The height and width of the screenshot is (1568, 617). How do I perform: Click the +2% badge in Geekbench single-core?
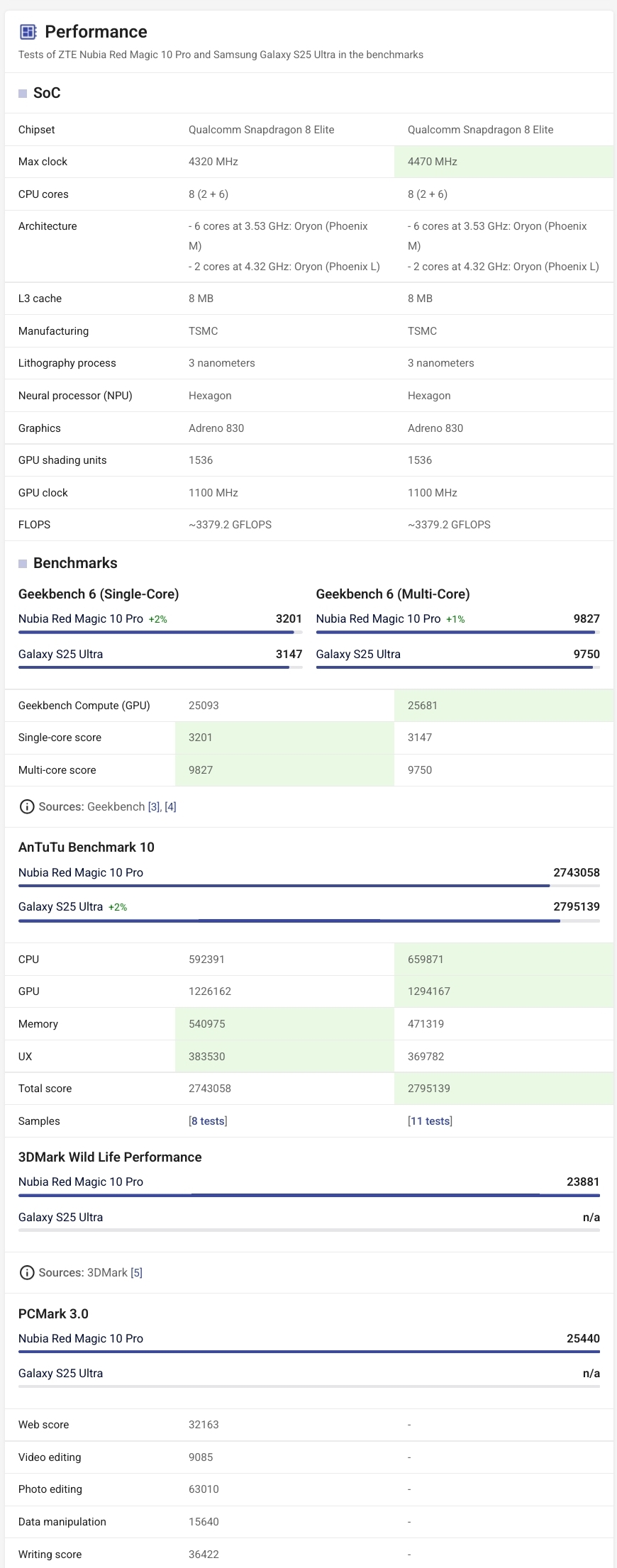158,619
